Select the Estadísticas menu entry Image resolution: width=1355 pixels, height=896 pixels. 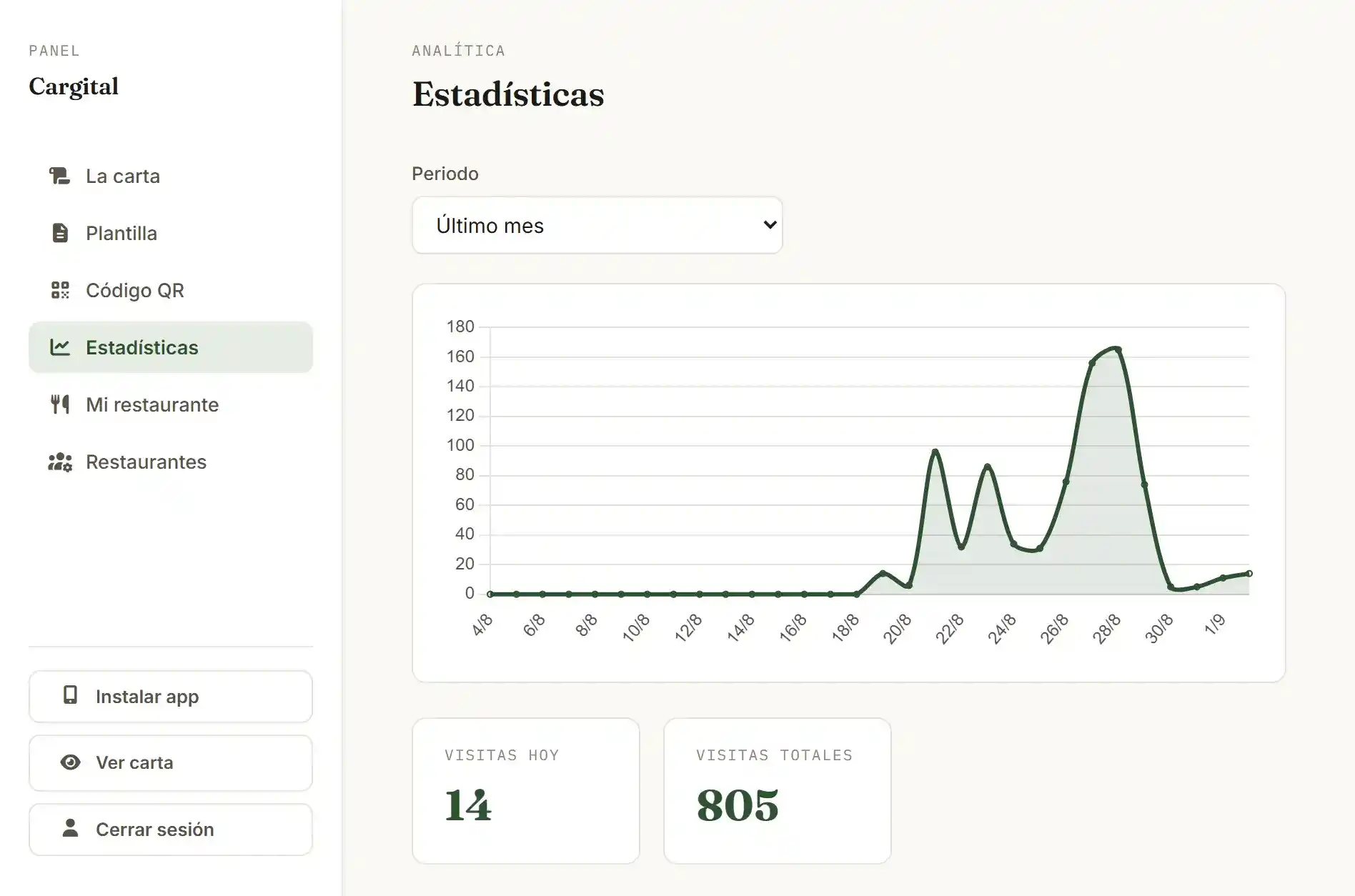[x=171, y=347]
